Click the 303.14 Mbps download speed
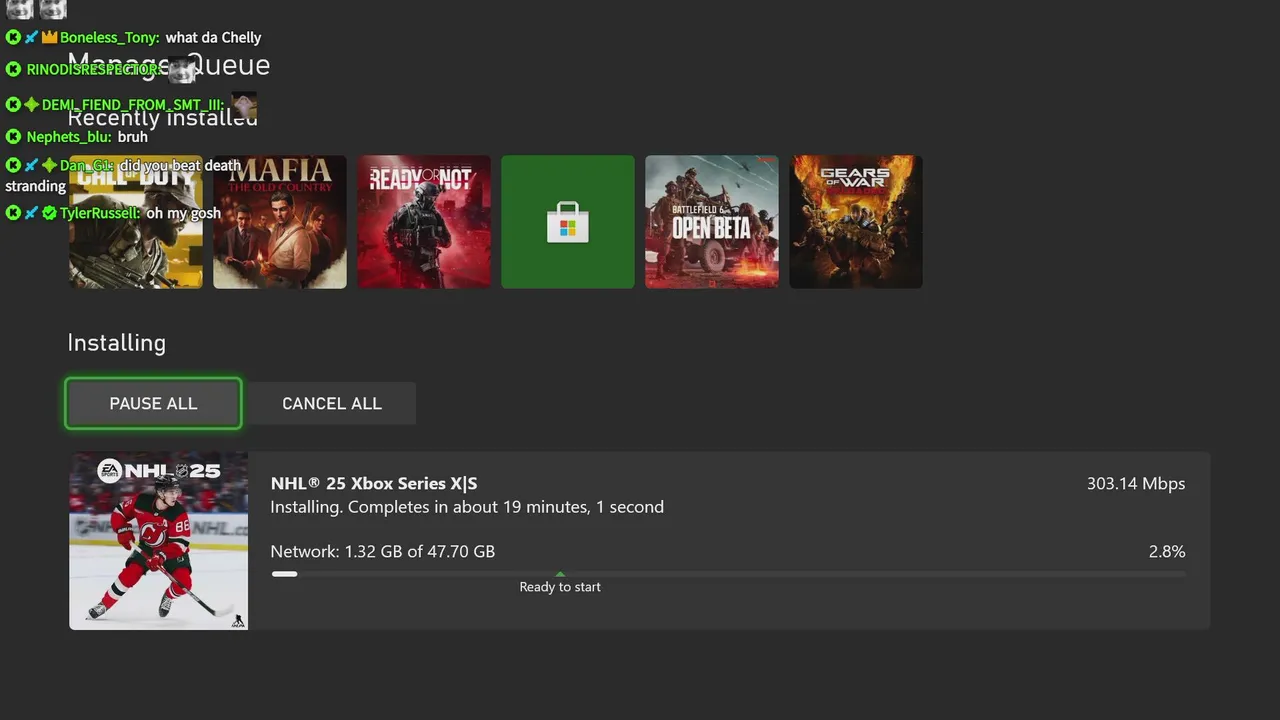The image size is (1280, 720). point(1136,483)
